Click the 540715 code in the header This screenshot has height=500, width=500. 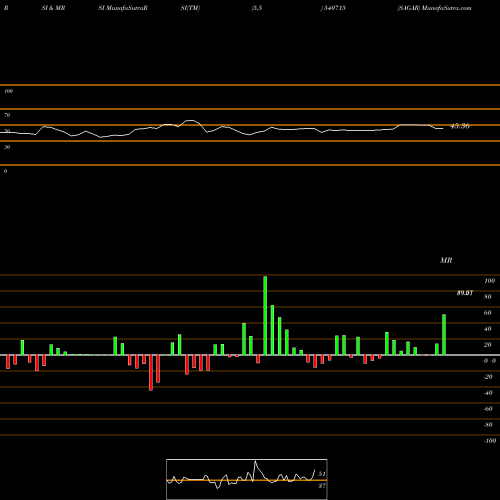tap(334, 8)
